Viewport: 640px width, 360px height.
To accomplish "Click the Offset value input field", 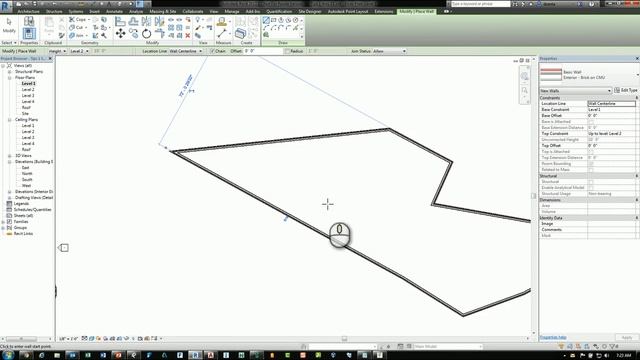I will (262, 51).
